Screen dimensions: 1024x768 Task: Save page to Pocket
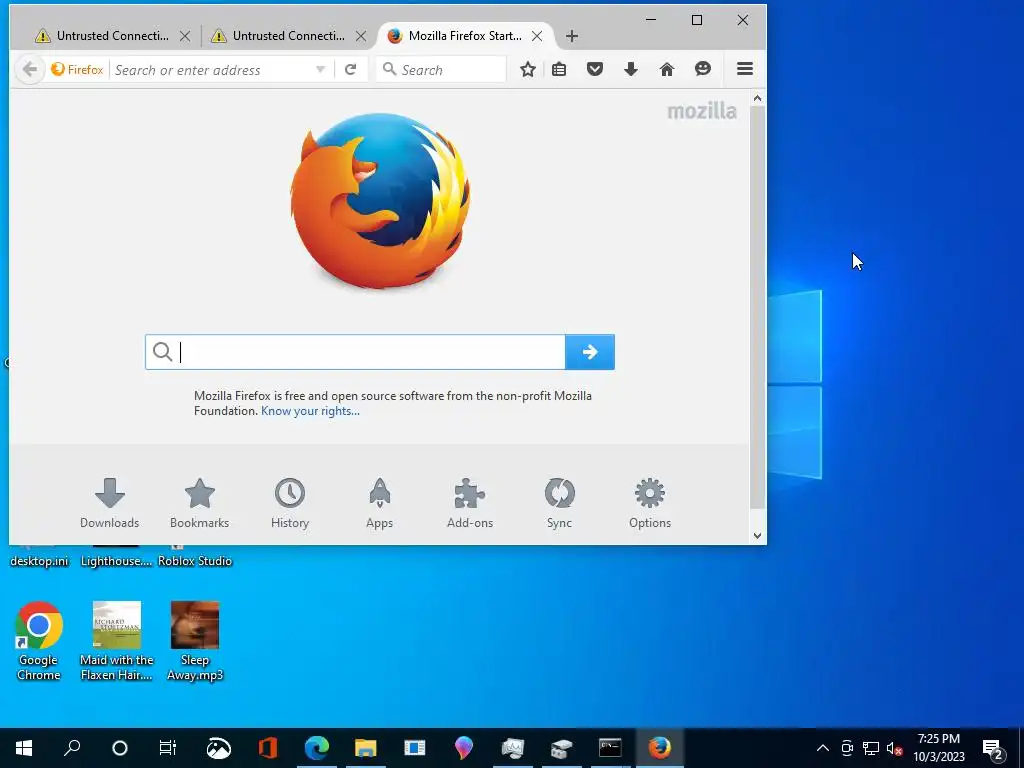(595, 69)
